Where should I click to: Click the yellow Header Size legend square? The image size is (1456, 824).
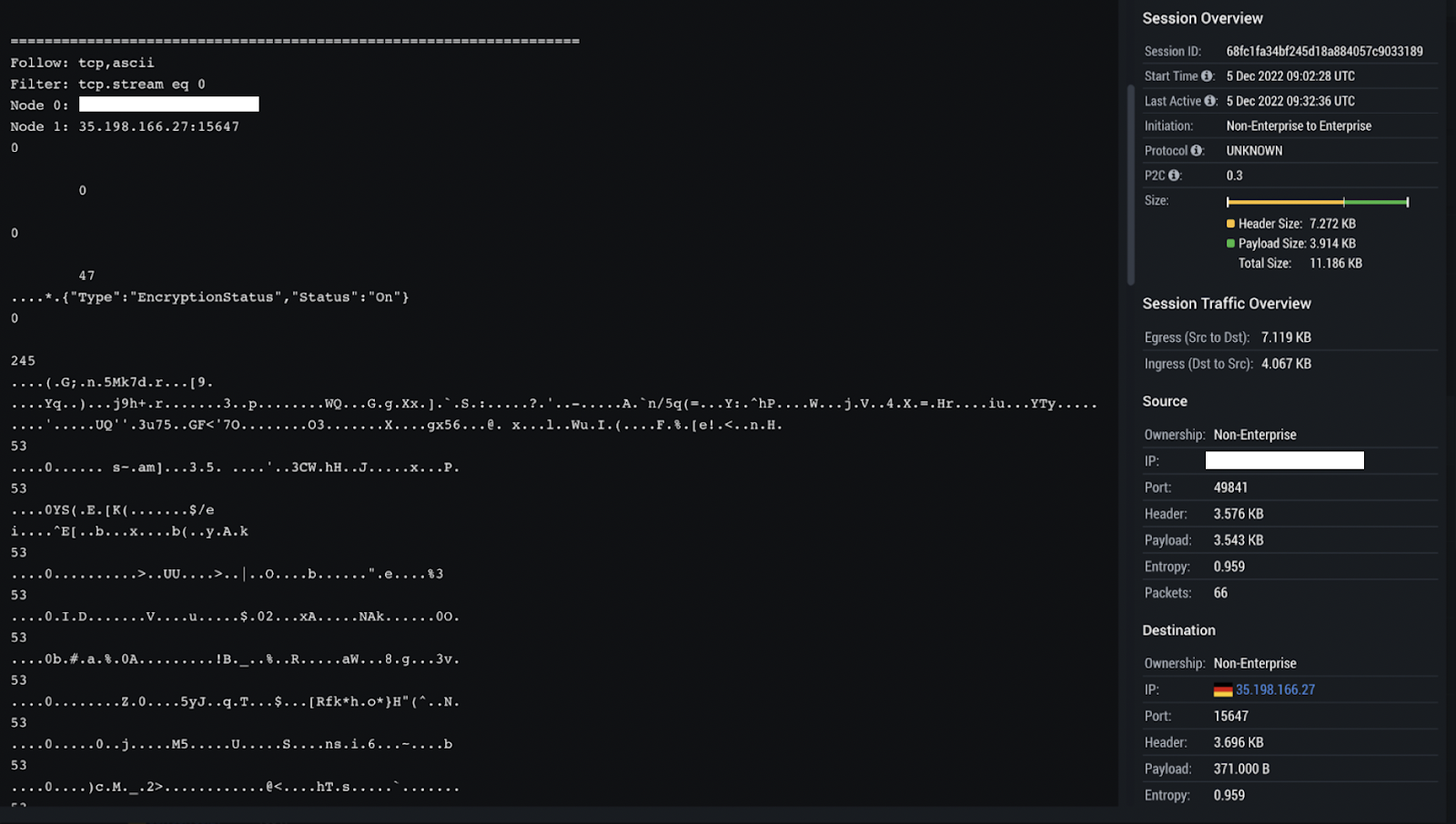click(1230, 224)
